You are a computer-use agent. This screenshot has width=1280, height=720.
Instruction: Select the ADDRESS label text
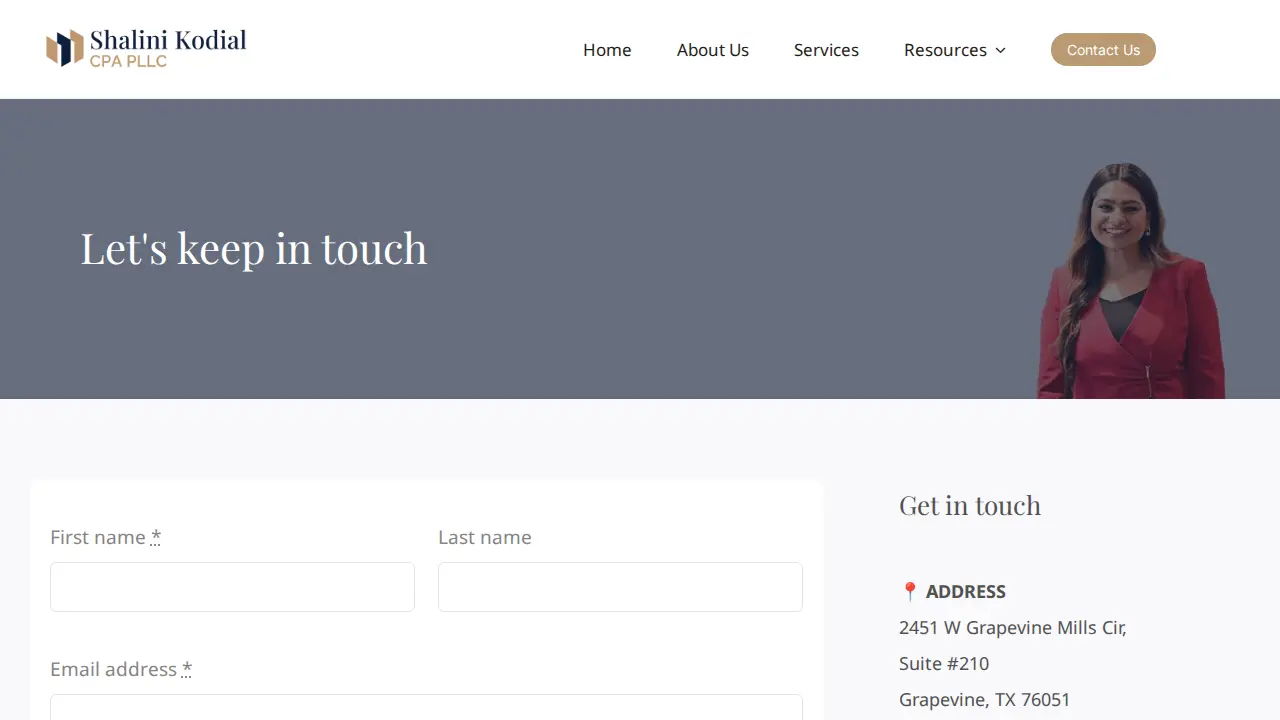[x=966, y=592]
